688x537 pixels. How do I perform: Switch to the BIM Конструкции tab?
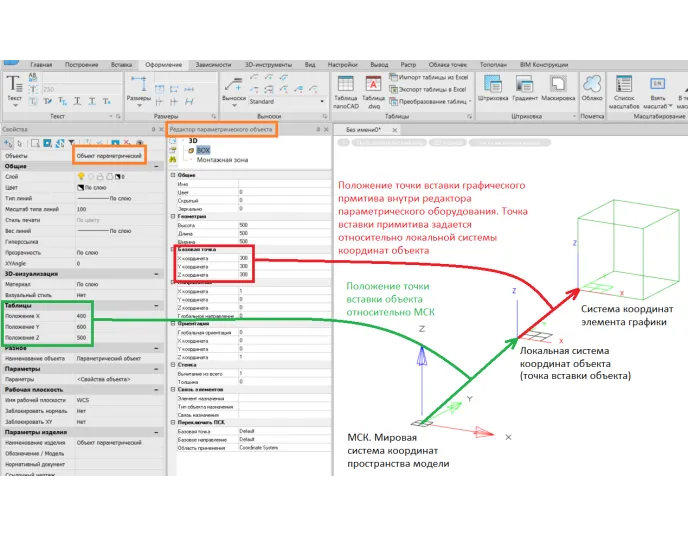[x=544, y=64]
